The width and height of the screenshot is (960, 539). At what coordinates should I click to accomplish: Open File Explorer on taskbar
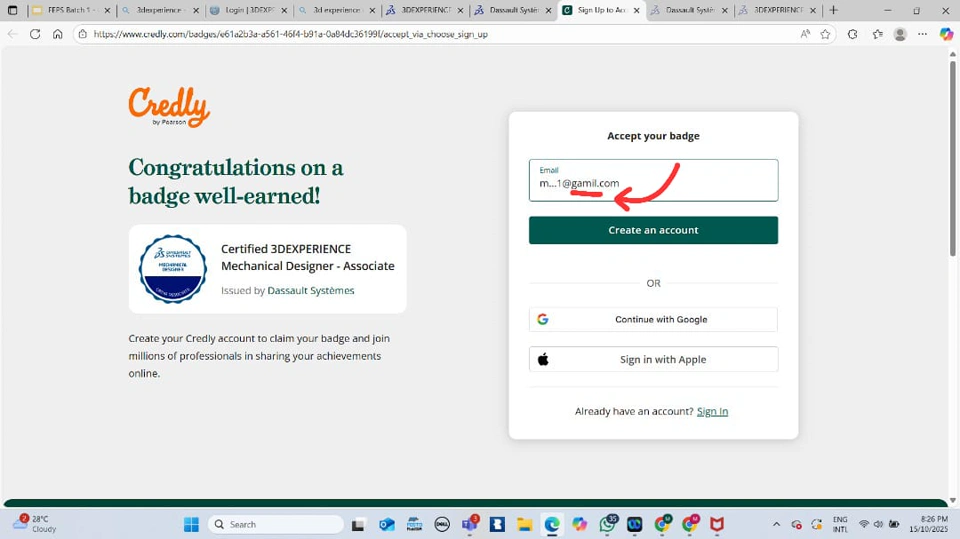524,524
